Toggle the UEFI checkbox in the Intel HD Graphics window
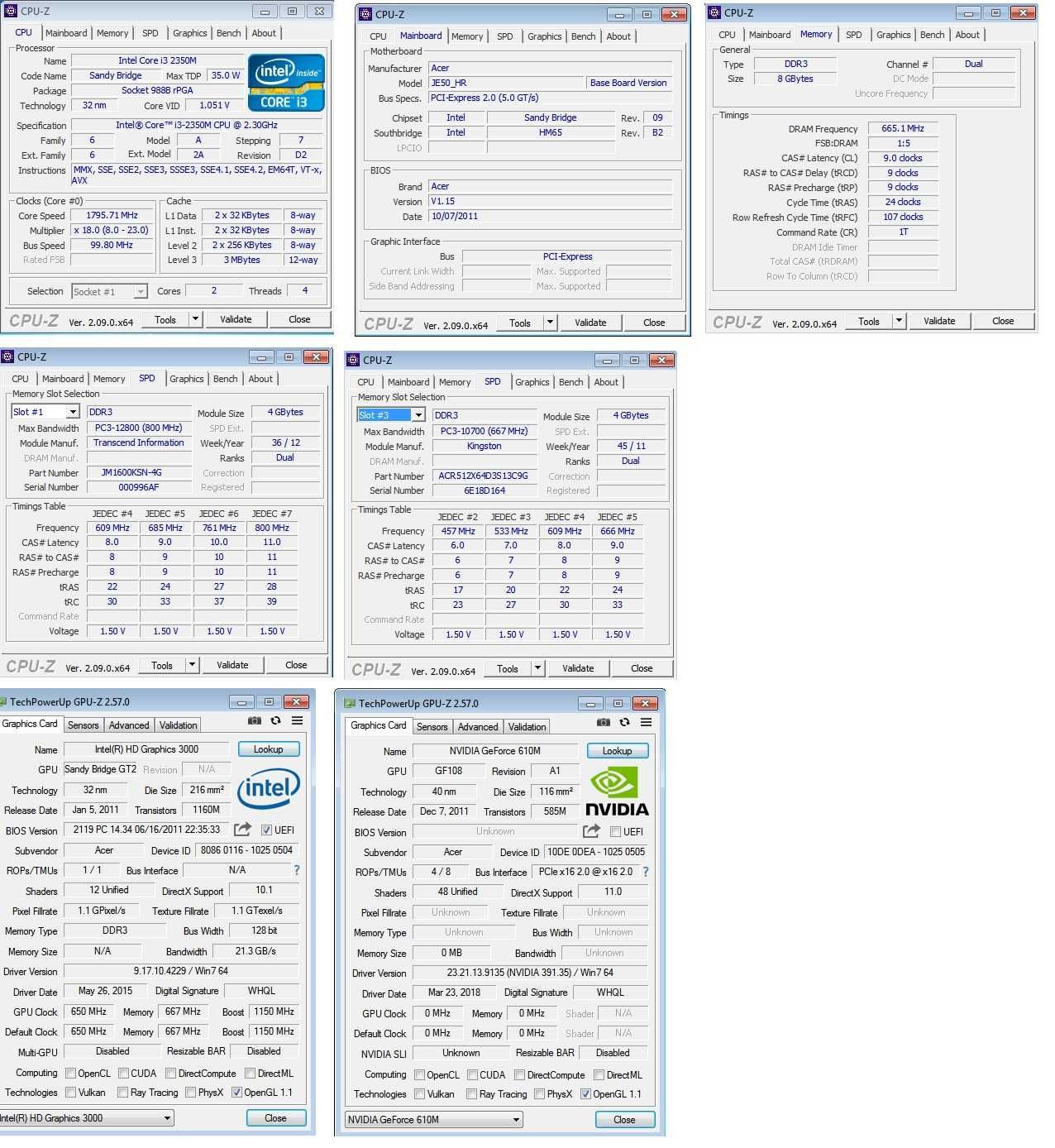This screenshot has height=1148, width=1055. click(x=266, y=830)
